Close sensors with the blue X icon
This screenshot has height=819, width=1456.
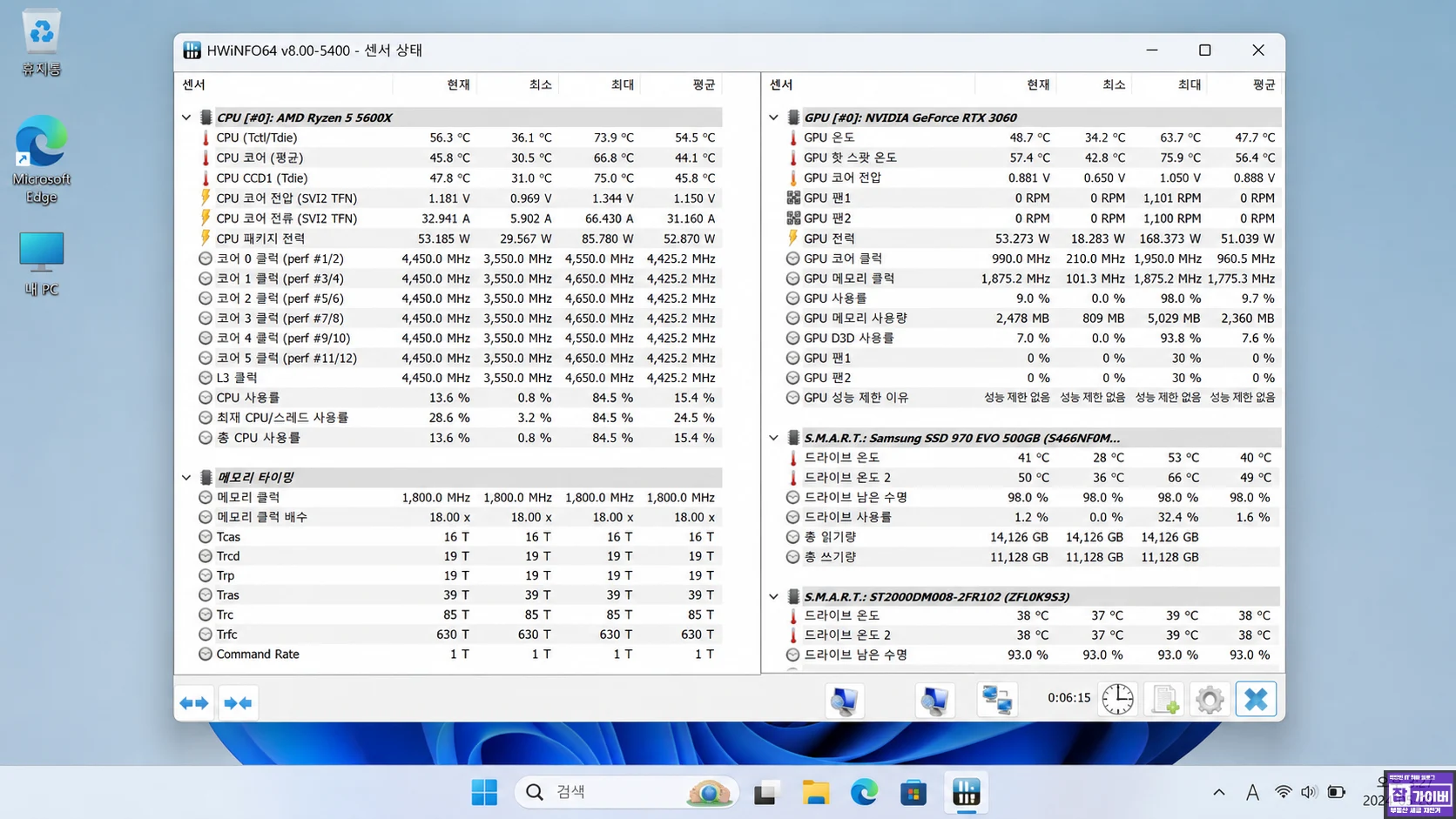point(1256,699)
